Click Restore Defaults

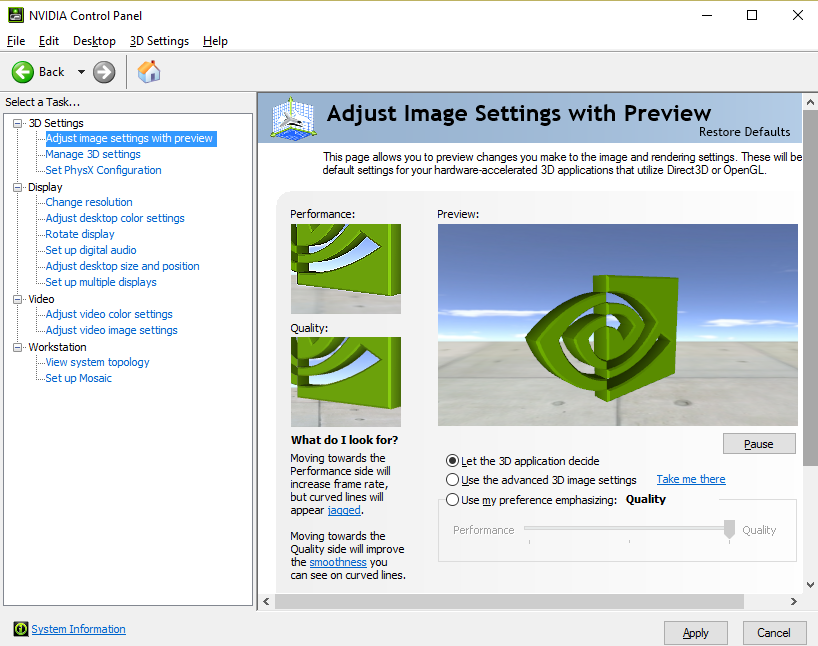coord(744,132)
